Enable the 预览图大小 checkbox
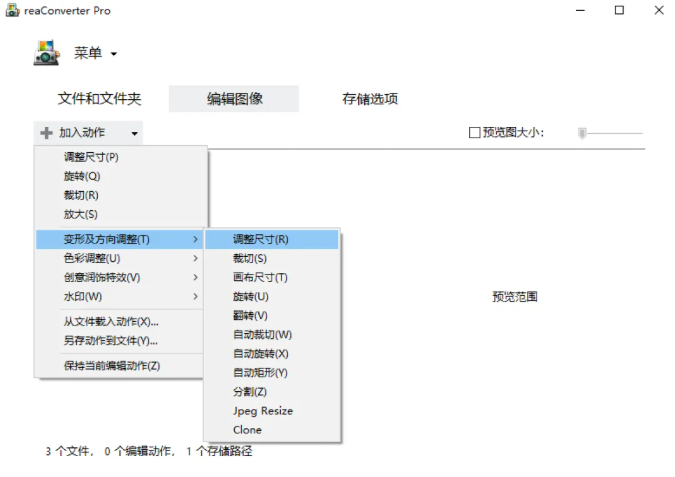 (x=474, y=132)
